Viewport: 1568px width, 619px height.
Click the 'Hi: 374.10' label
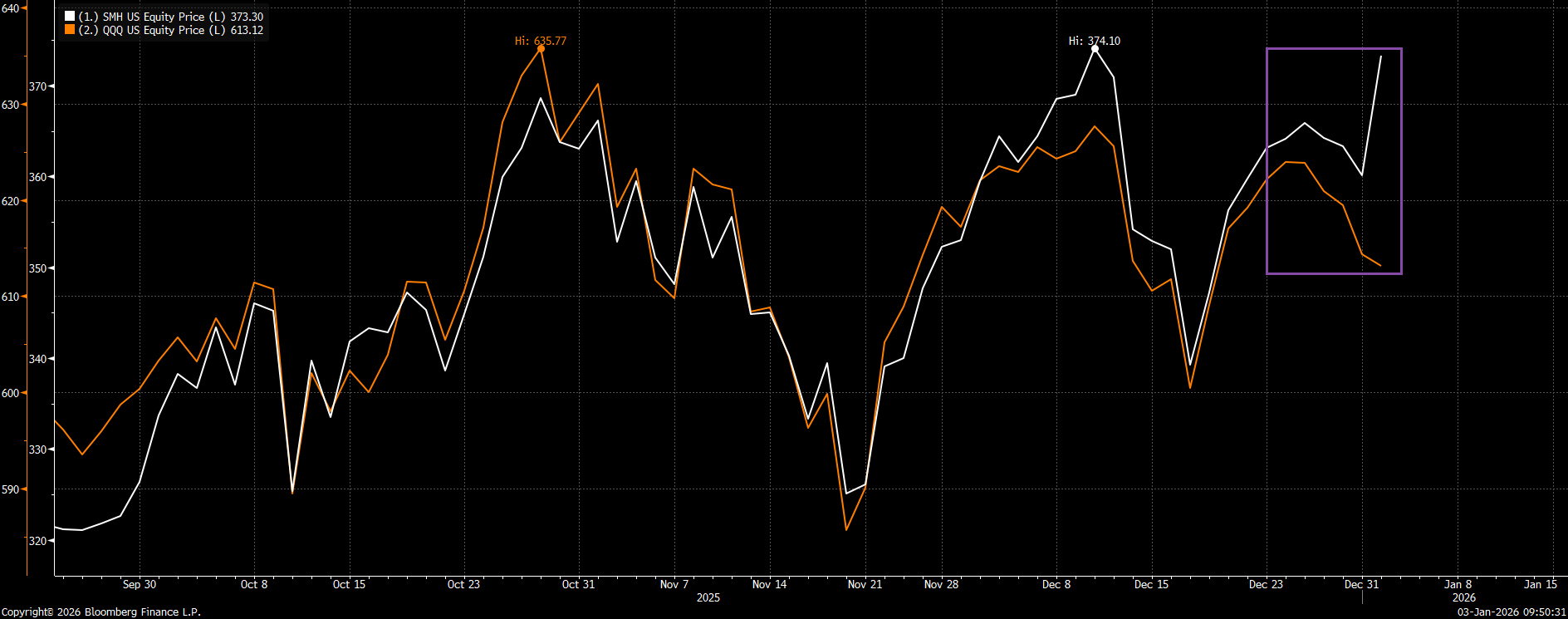1095,41
